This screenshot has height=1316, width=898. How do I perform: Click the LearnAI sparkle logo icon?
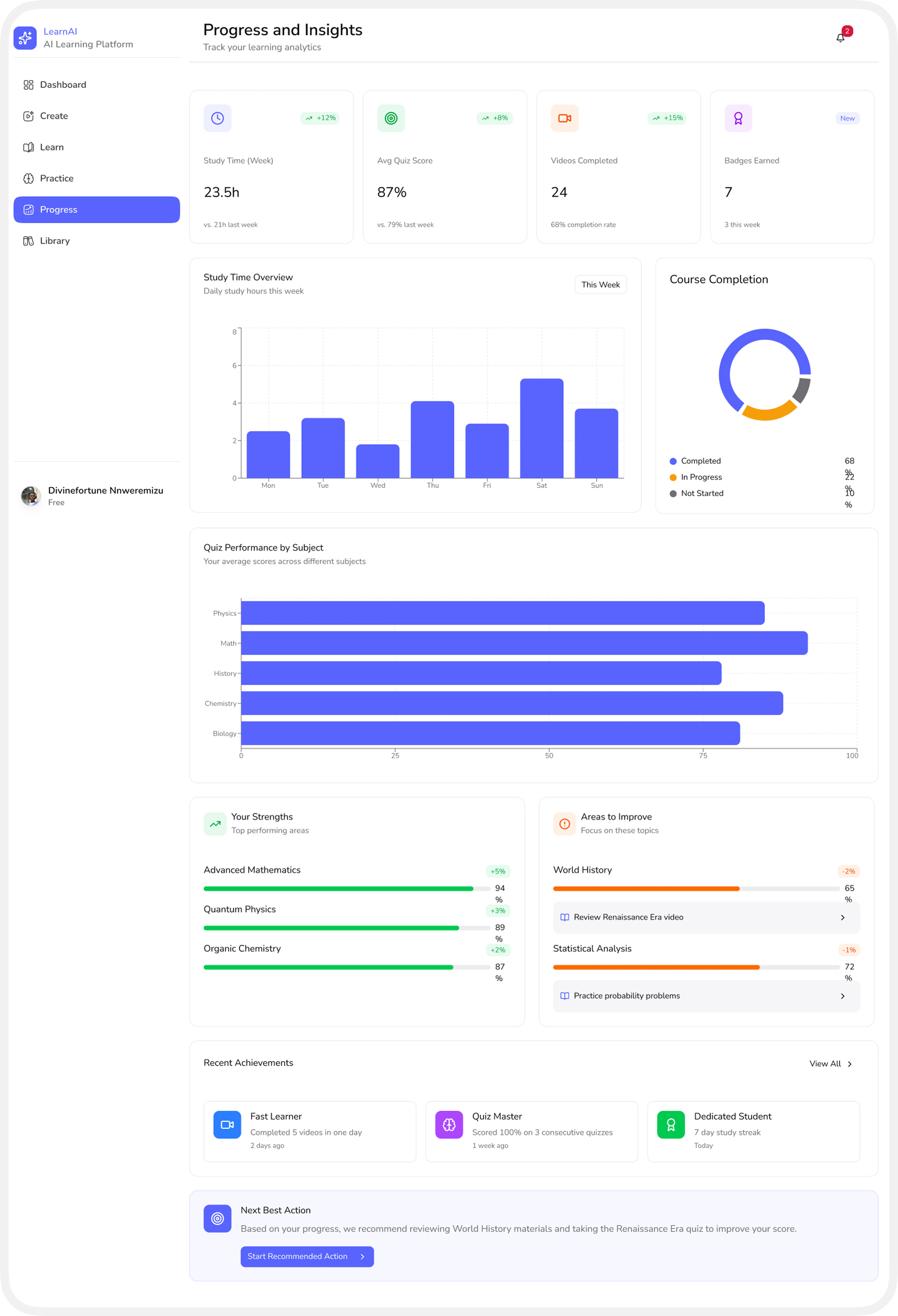(x=25, y=38)
